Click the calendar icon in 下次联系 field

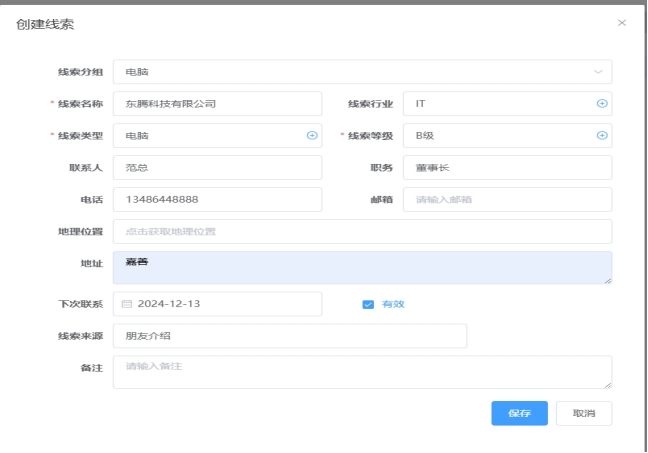127,304
